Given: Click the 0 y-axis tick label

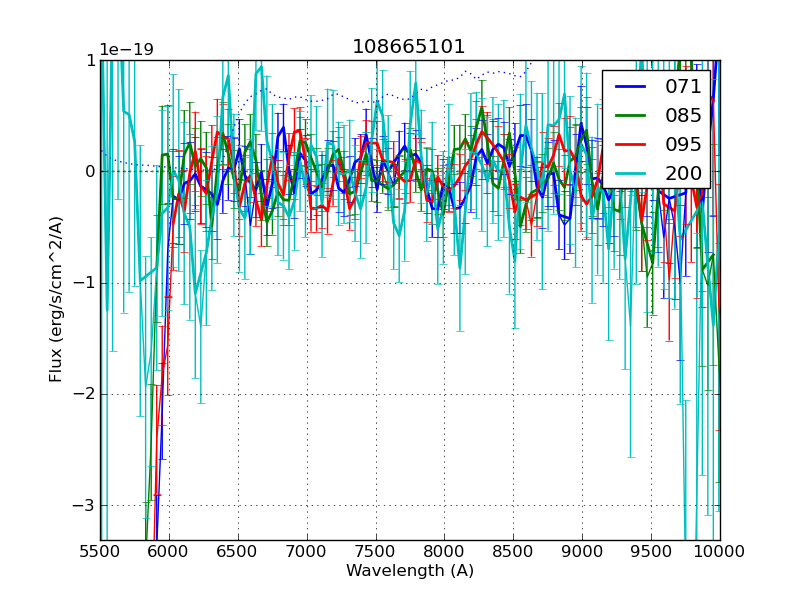Looking at the screenshot, I should 89,171.
